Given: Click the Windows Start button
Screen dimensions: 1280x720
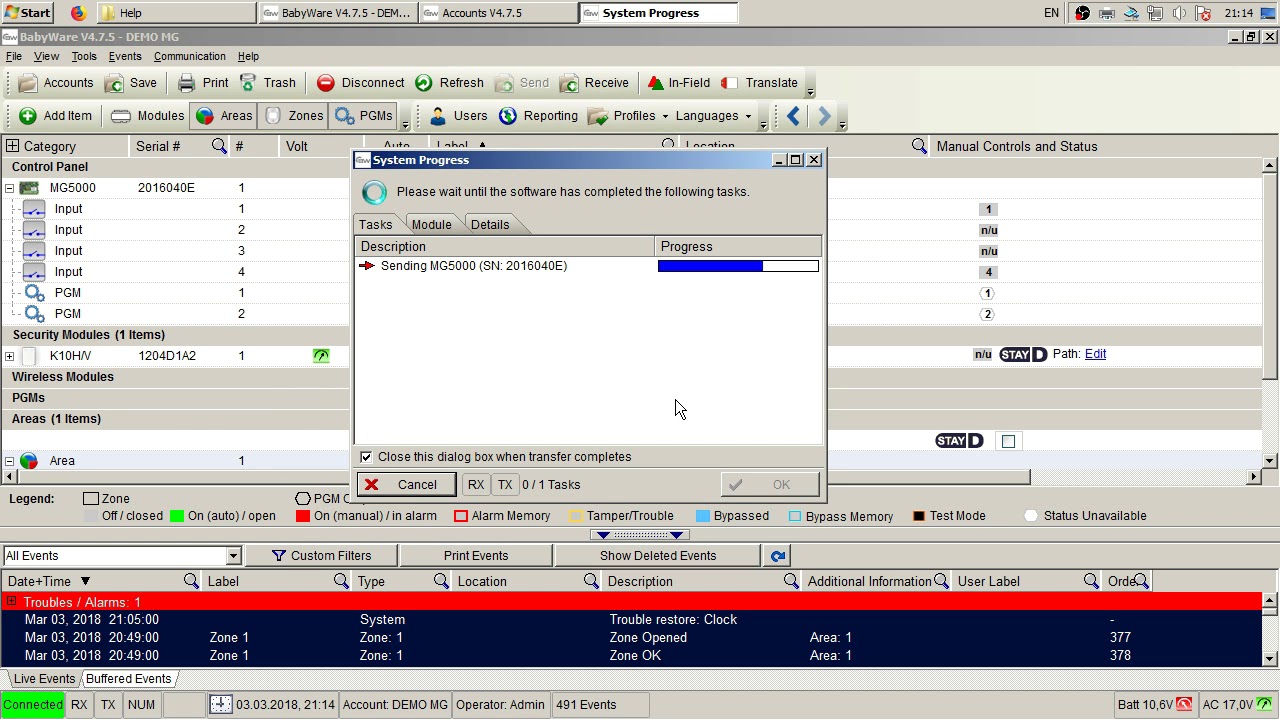Looking at the screenshot, I should pos(27,13).
